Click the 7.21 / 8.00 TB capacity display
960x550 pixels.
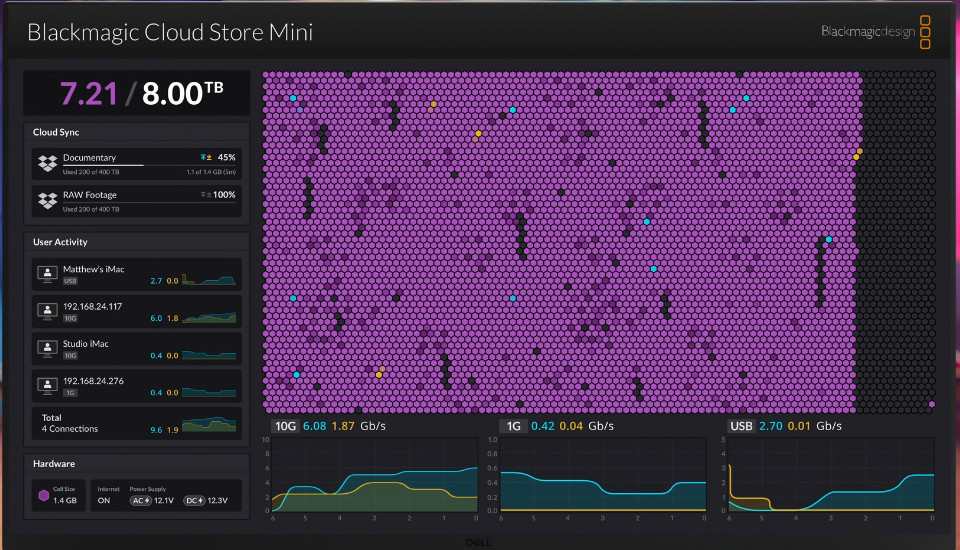pos(136,94)
